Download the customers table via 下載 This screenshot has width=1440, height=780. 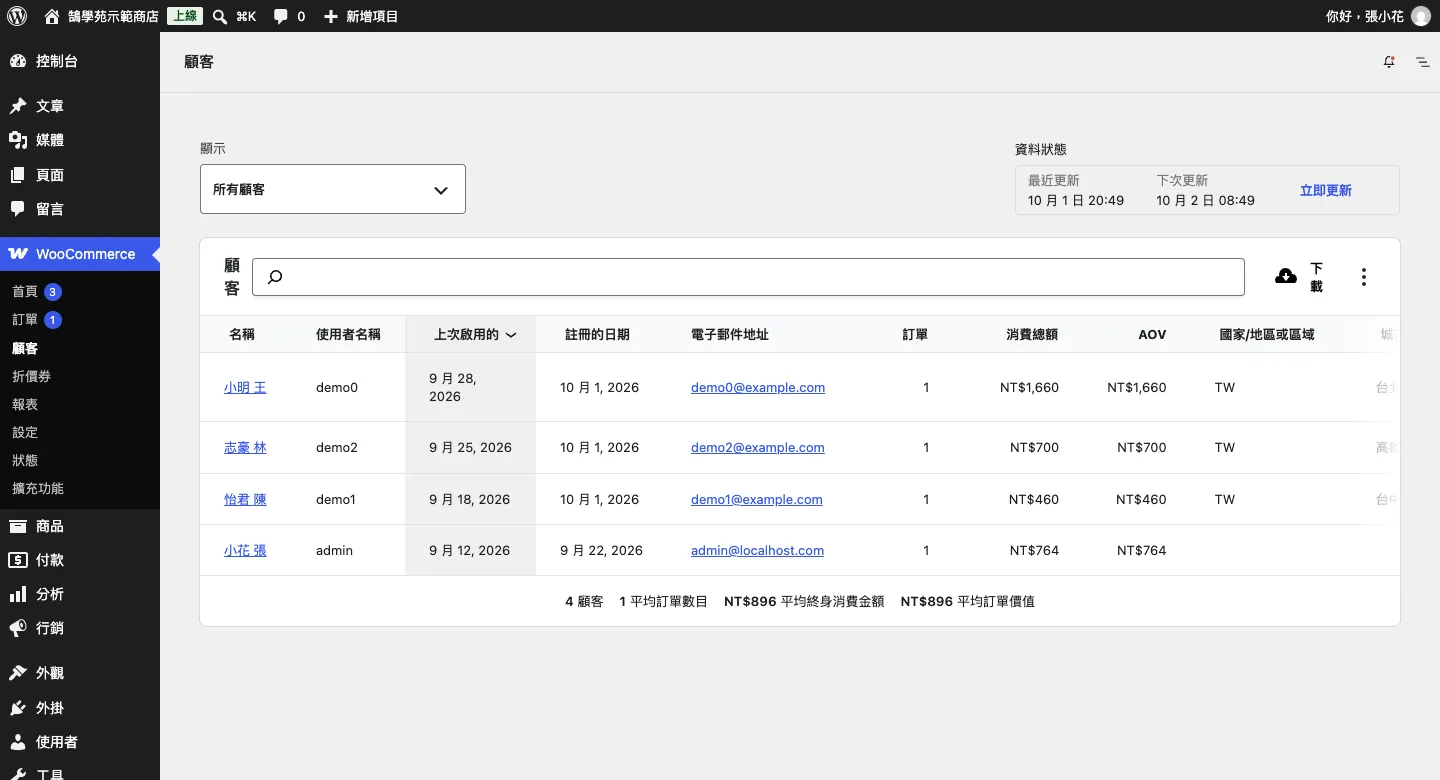click(1299, 277)
